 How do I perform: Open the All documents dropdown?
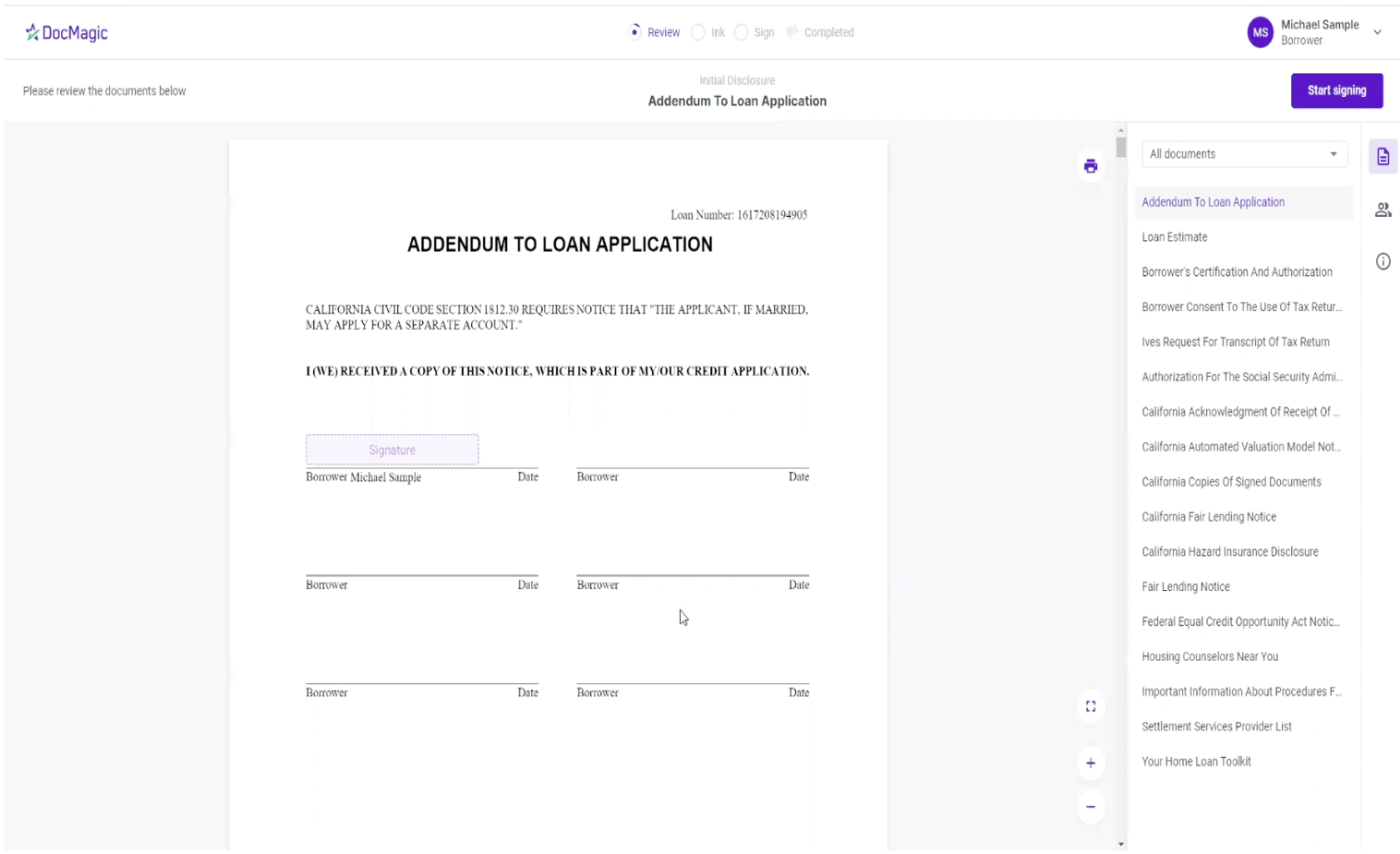[x=1244, y=154]
